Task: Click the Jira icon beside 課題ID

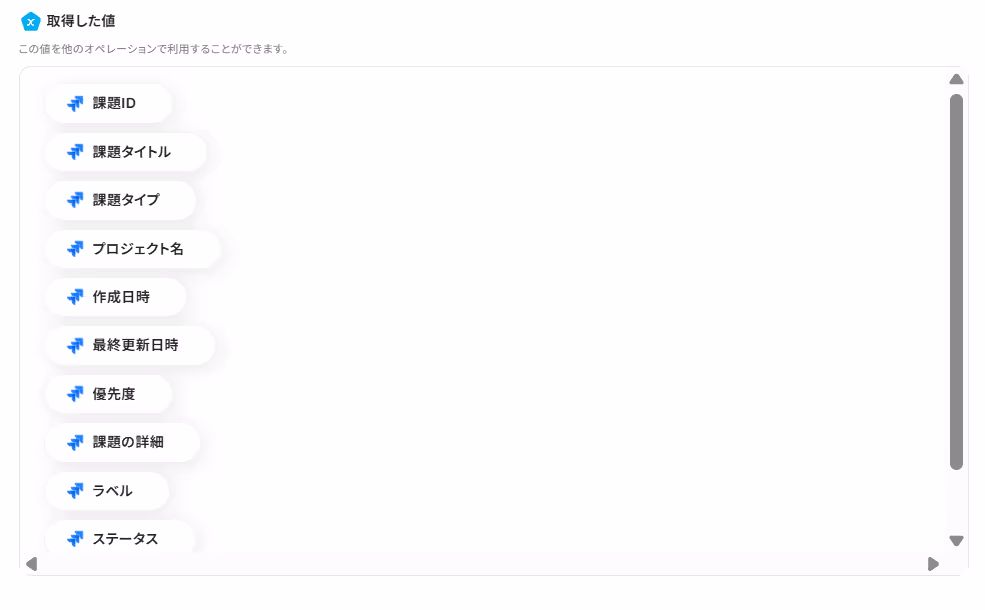Action: [x=75, y=103]
